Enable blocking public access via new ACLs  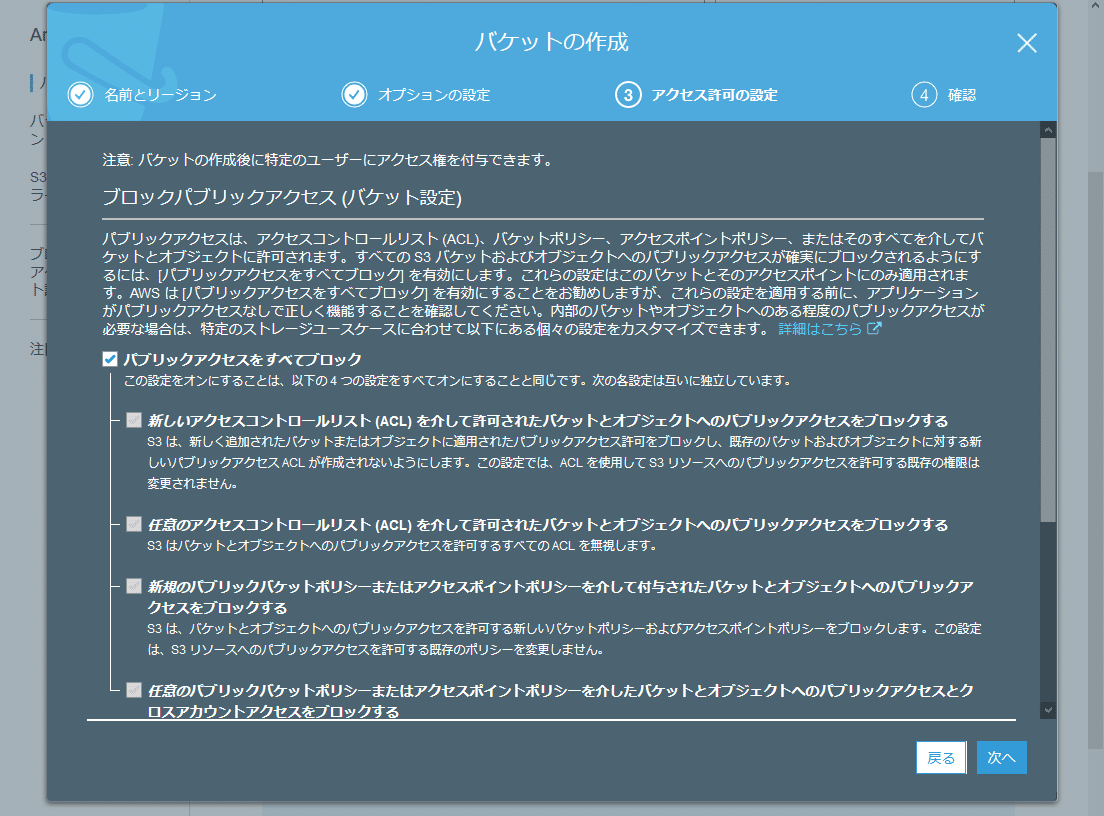pyautogui.click(x=134, y=419)
